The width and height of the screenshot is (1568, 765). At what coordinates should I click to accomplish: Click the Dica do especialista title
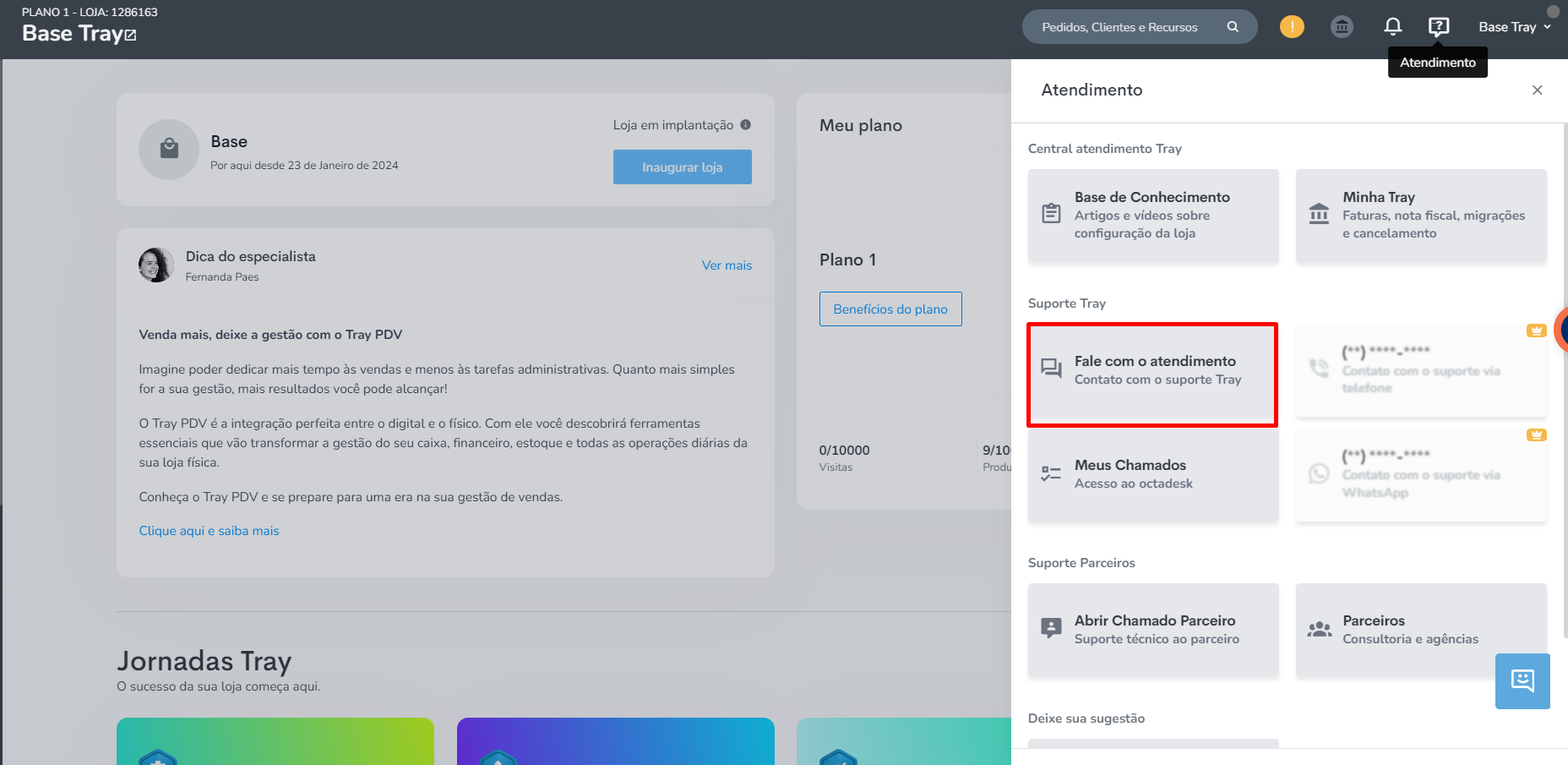point(251,256)
